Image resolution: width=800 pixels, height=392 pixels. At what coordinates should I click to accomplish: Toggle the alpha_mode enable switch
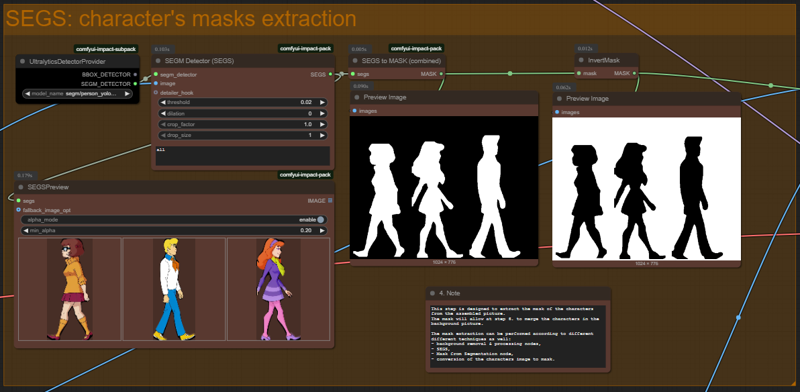(320, 220)
